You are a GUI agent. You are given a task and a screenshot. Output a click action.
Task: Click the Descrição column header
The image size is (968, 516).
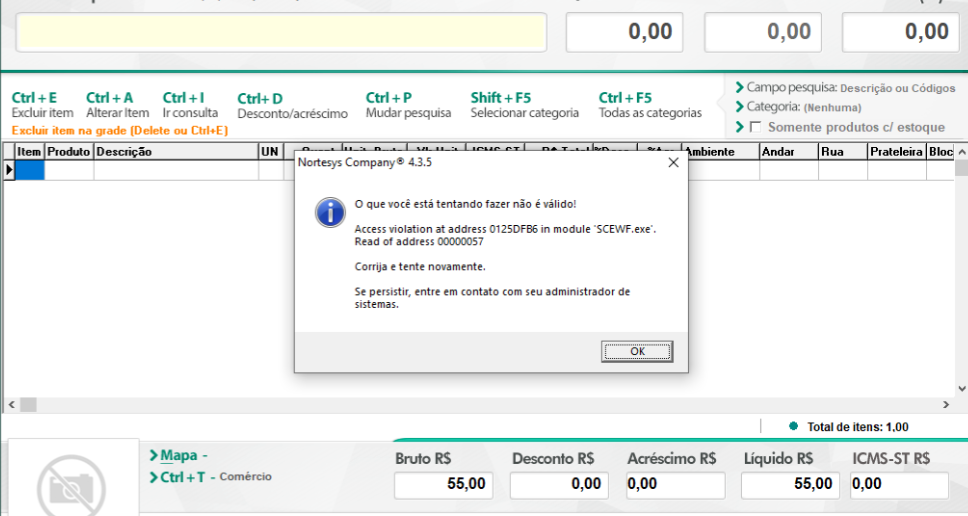coord(175,152)
